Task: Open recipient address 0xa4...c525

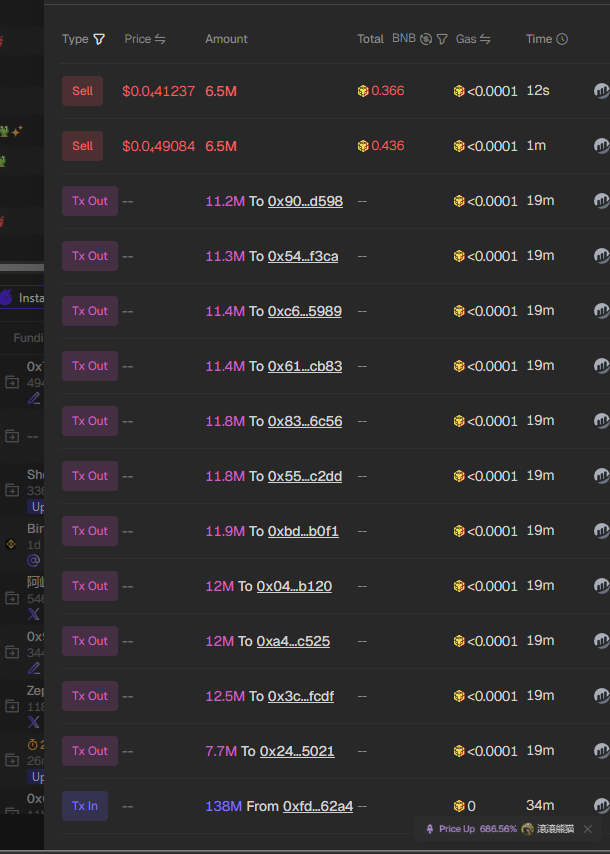Action: point(293,641)
